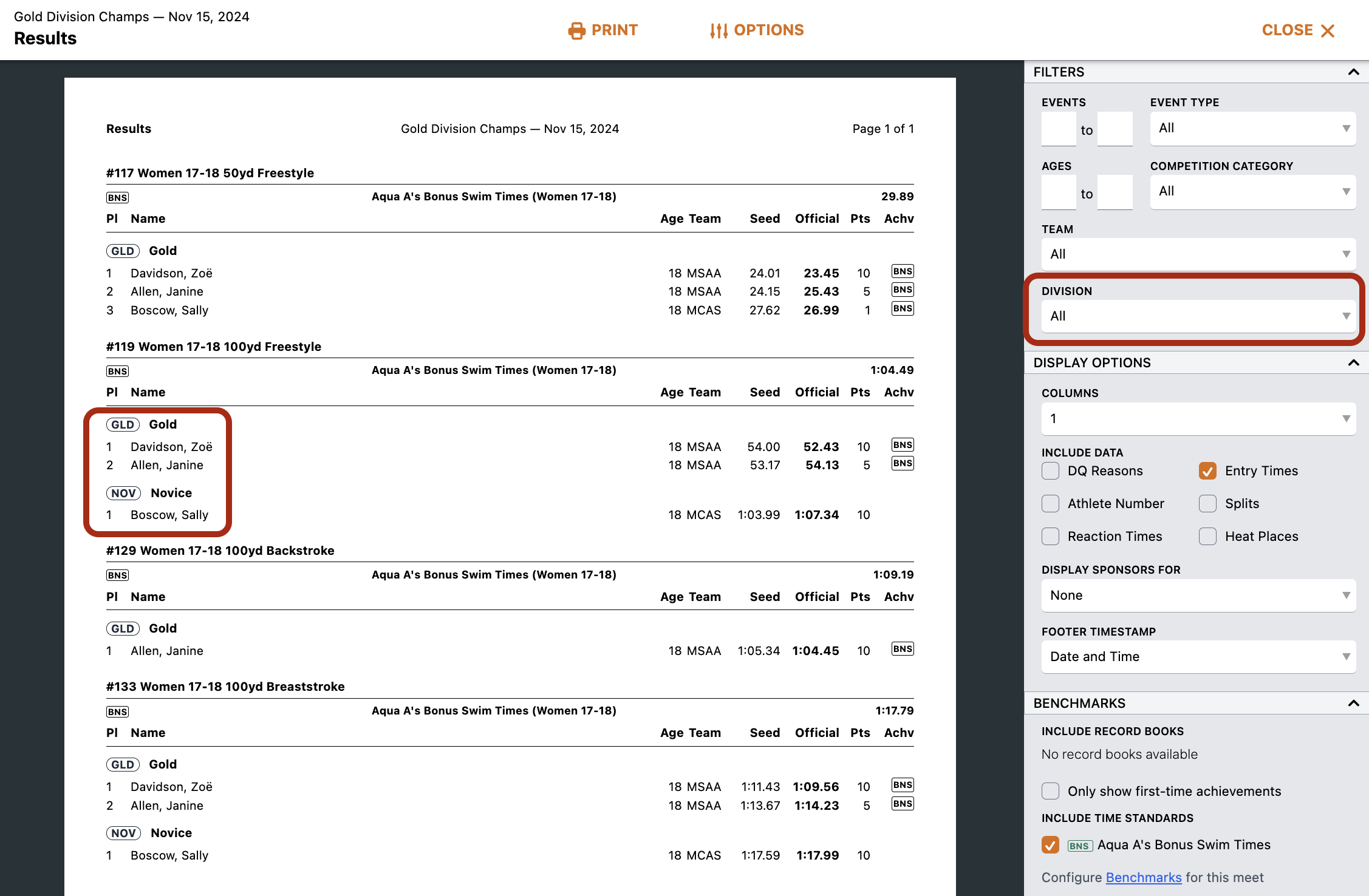Collapse the Display Options section chevron
This screenshot has height=896, width=1369.
[1353, 363]
